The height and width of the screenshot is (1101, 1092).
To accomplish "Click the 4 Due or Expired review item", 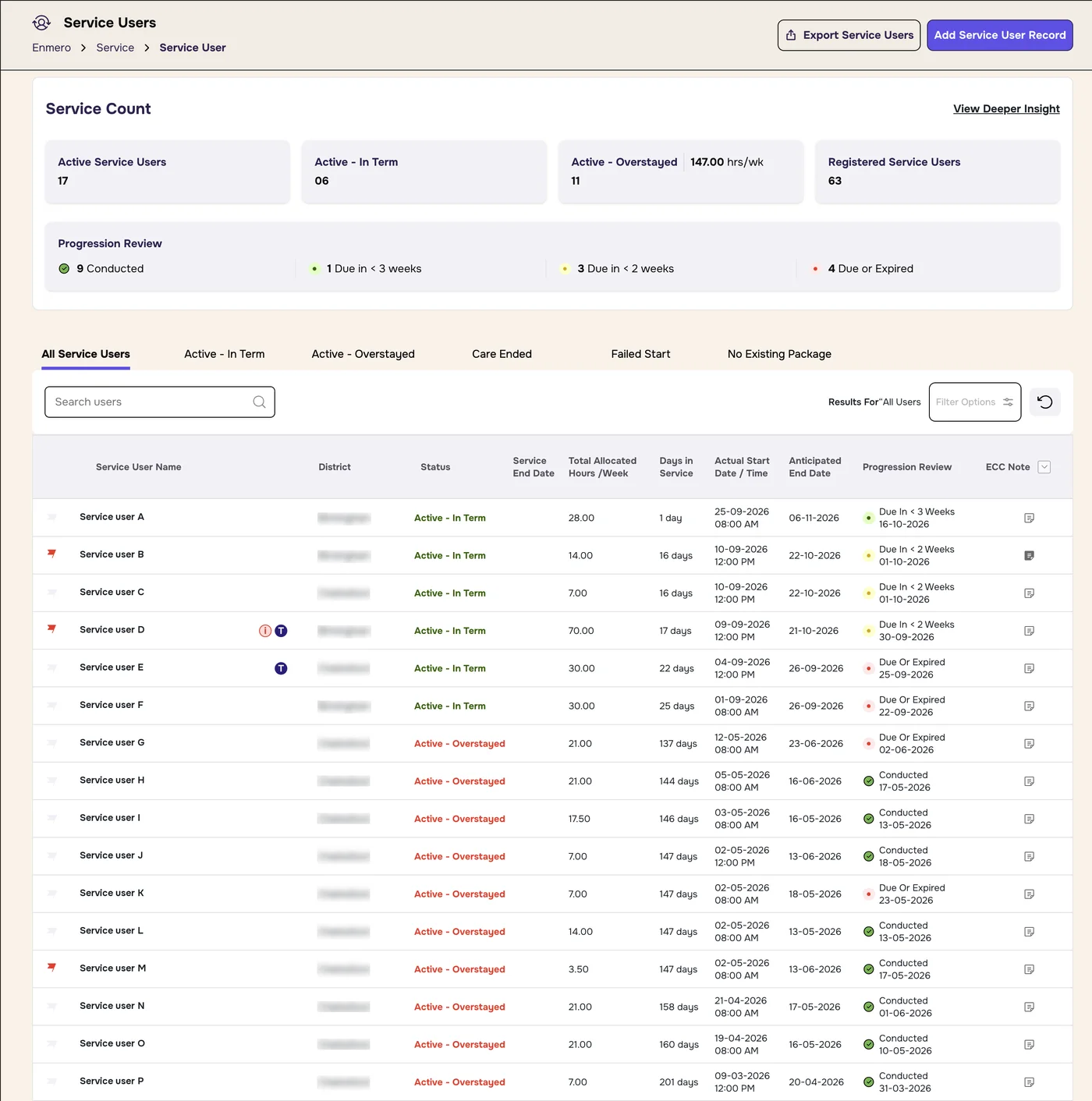I will click(x=862, y=269).
